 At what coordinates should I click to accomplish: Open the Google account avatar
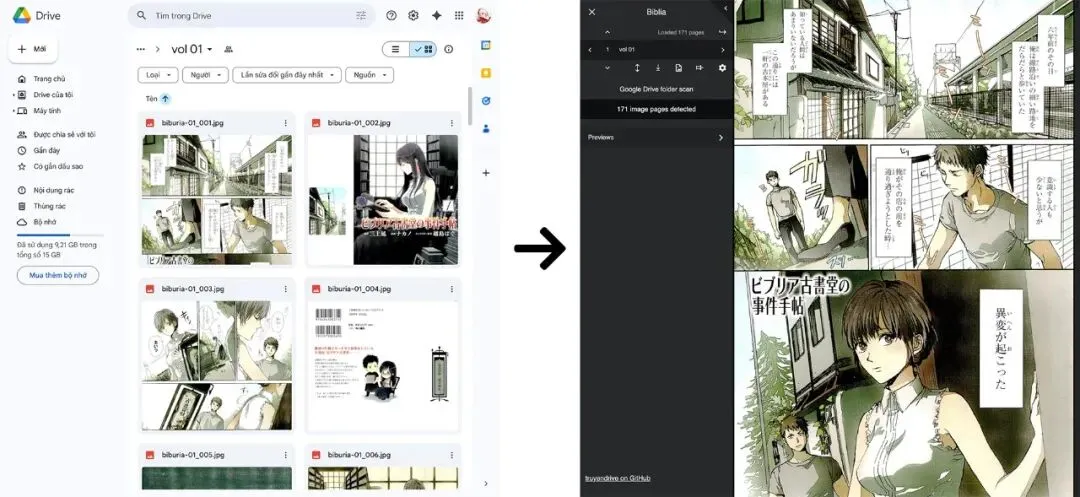[x=483, y=15]
